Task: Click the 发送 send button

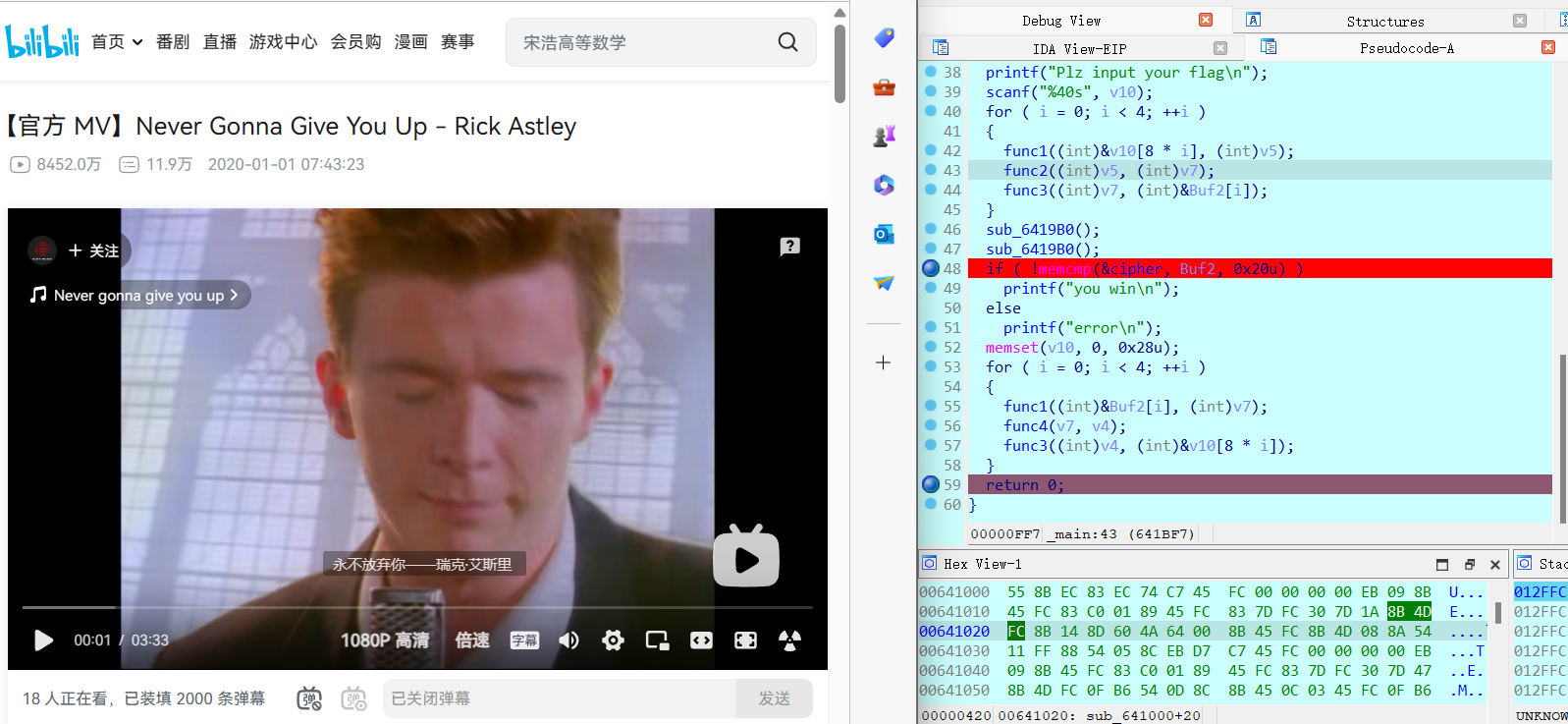Action: coord(775,698)
